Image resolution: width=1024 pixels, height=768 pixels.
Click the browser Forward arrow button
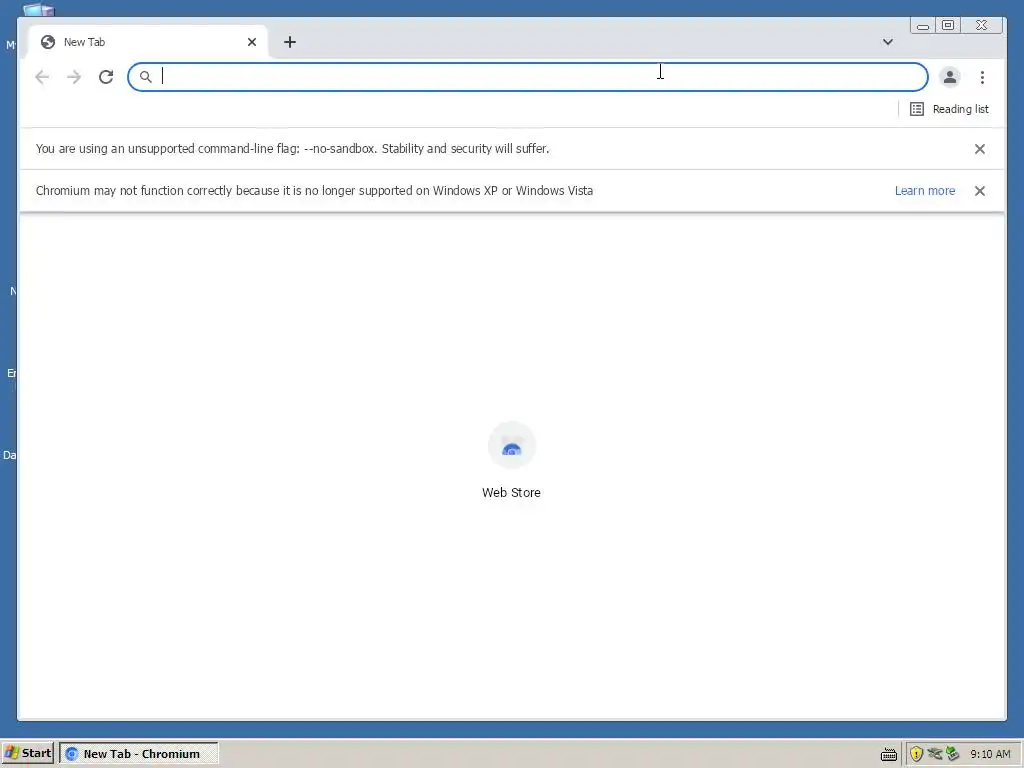click(x=74, y=77)
